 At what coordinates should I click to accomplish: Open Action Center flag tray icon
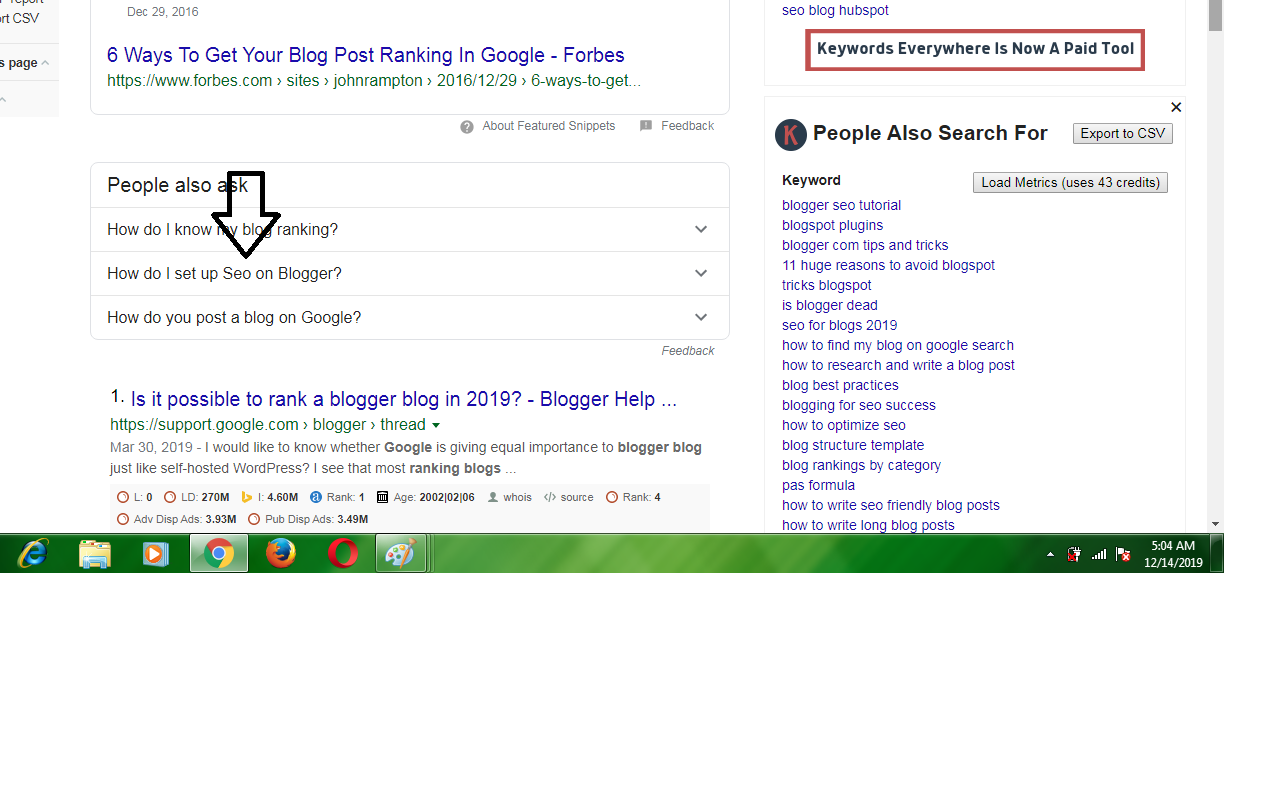[x=1123, y=554]
